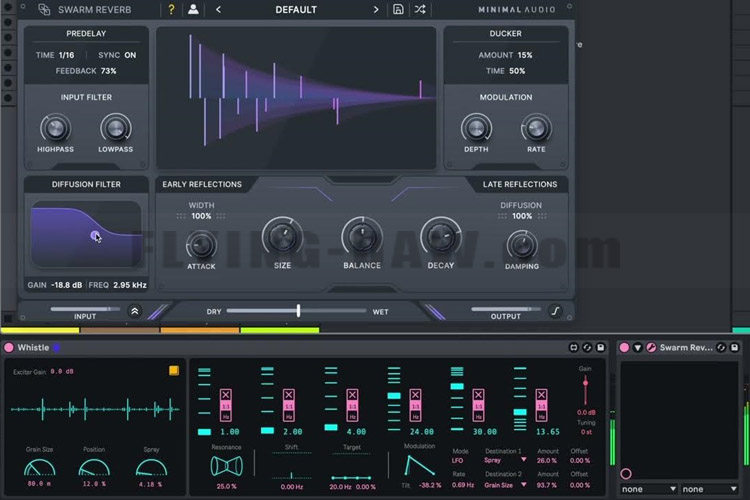Click the 1:1 button on resonator 2.00

tap(289, 406)
